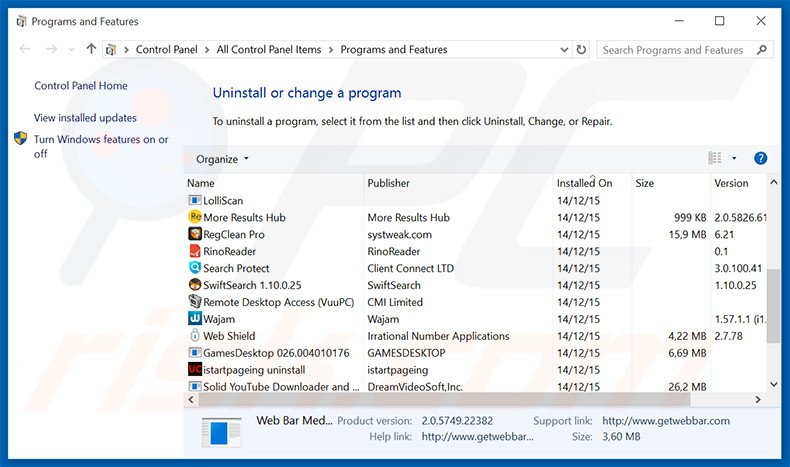Image resolution: width=790 pixels, height=467 pixels.
Task: Click the horizontal scrollbar left arrow
Action: point(191,399)
